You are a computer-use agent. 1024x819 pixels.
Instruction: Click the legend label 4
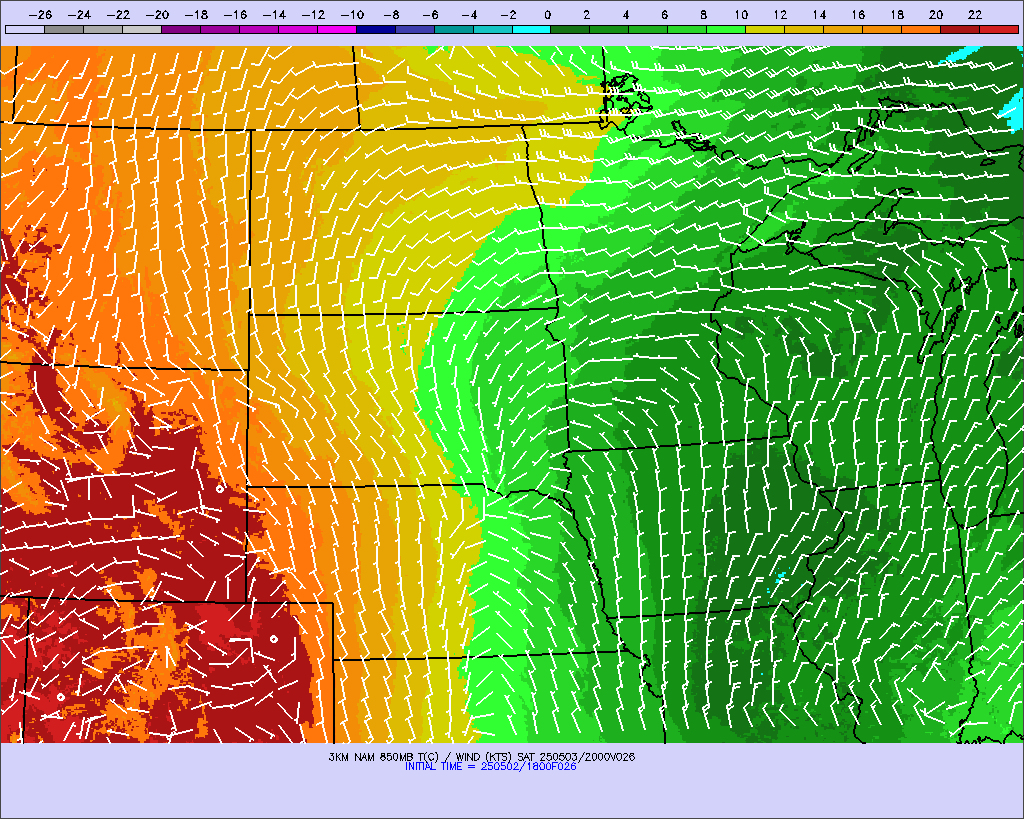click(626, 15)
